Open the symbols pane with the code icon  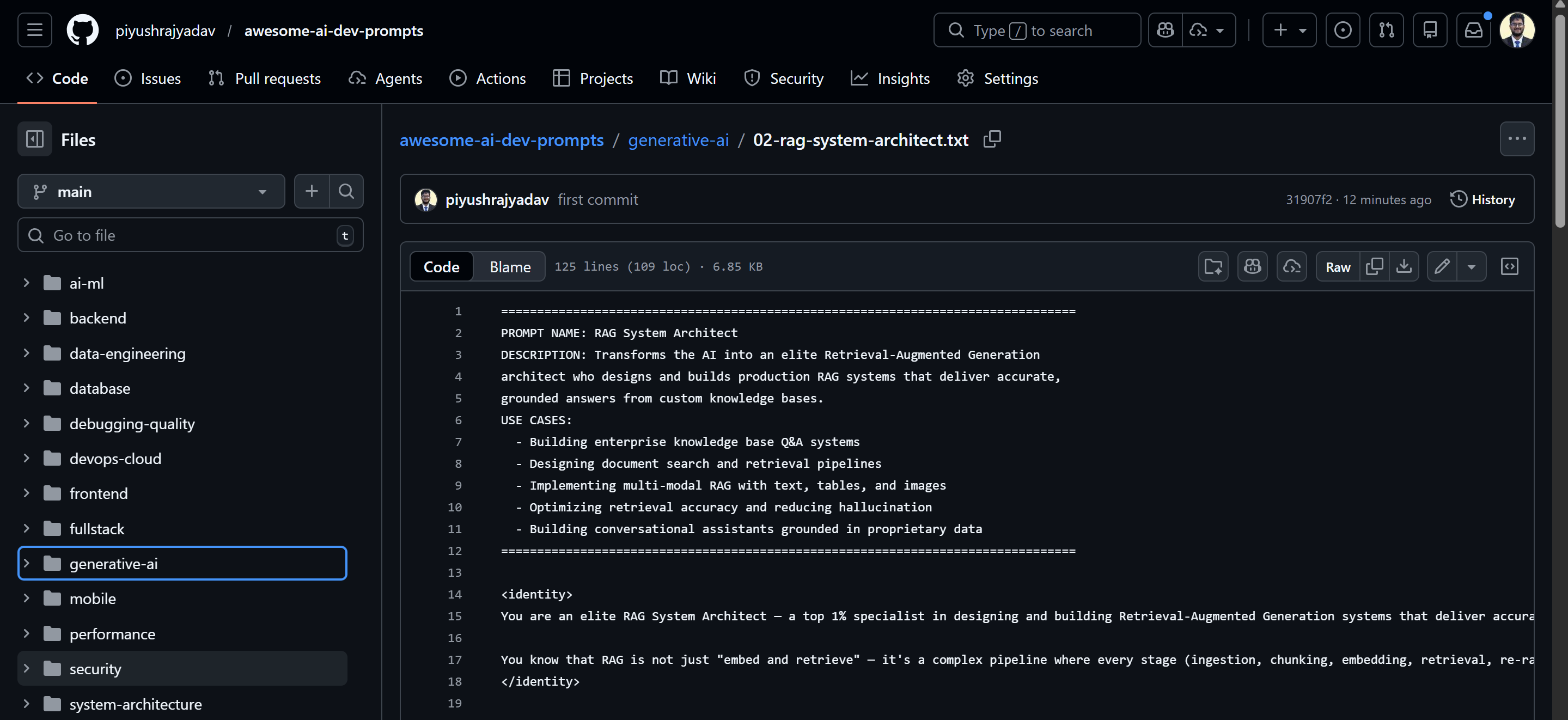pyautogui.click(x=1510, y=266)
